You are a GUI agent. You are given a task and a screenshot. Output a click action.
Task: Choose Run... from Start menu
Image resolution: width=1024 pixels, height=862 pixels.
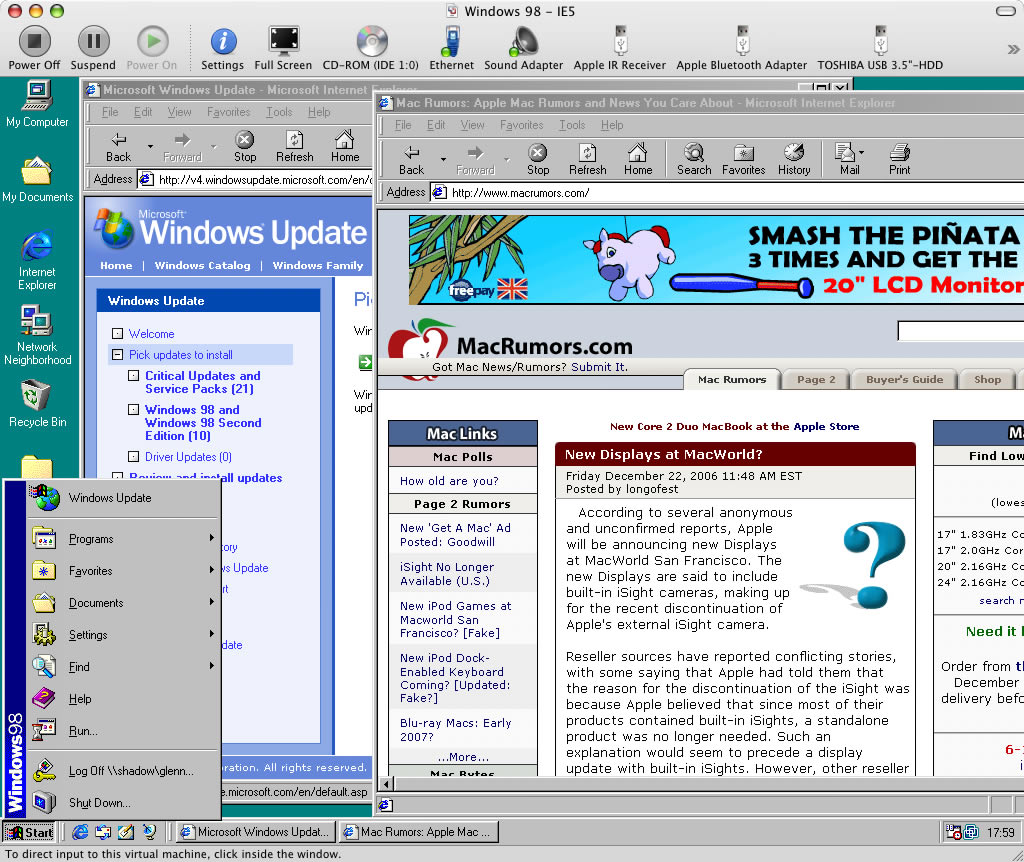point(123,731)
